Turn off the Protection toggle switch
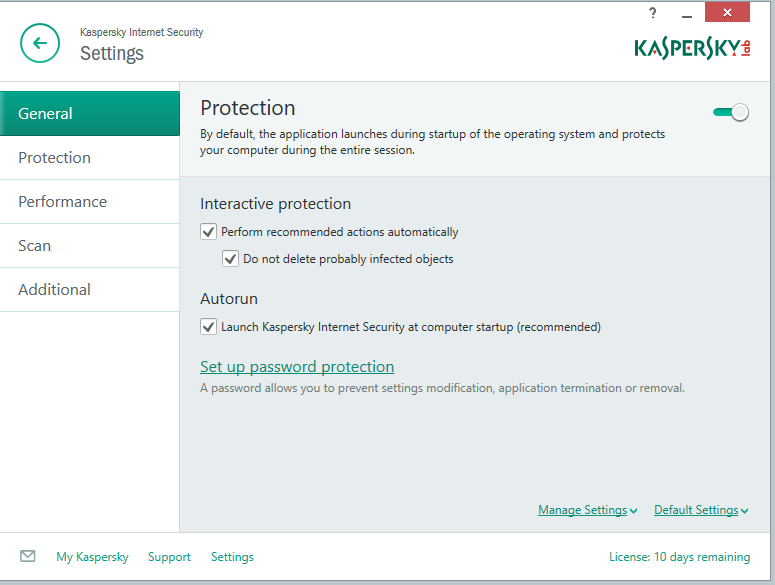Viewport: 775px width, 585px height. pyautogui.click(x=731, y=112)
